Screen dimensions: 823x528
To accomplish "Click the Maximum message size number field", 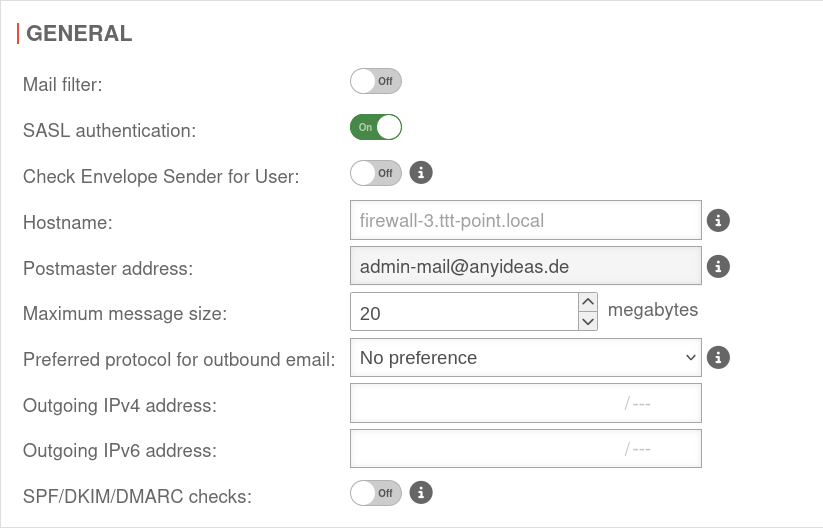I will (463, 312).
